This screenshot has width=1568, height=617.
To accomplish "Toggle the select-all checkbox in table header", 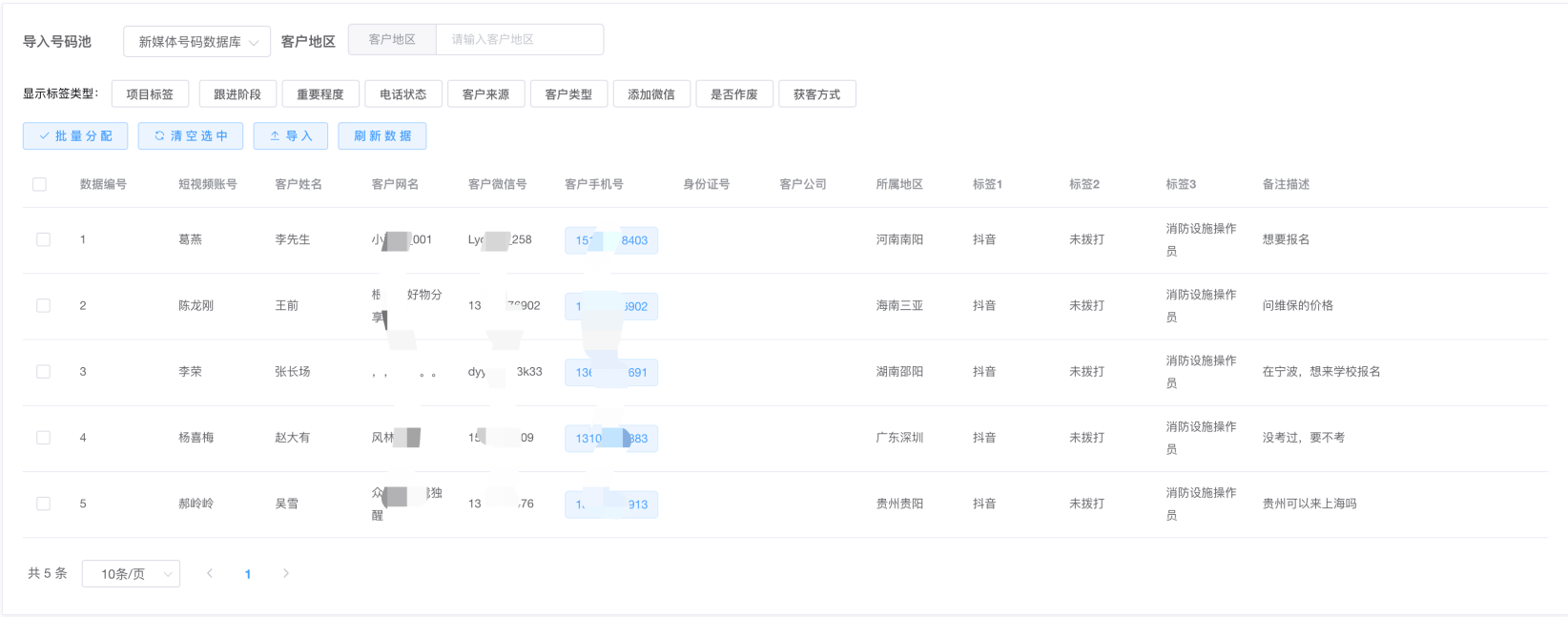I will point(39,184).
